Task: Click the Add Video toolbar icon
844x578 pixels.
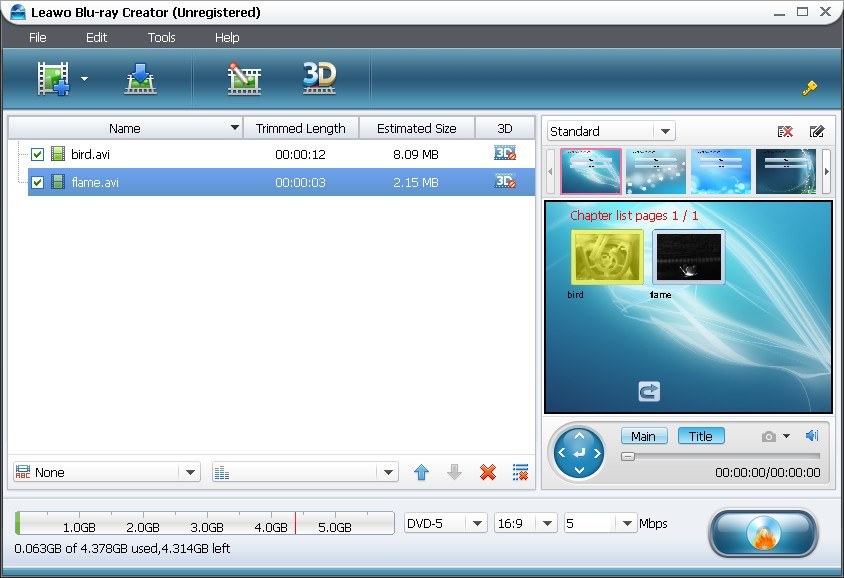Action: coord(53,79)
